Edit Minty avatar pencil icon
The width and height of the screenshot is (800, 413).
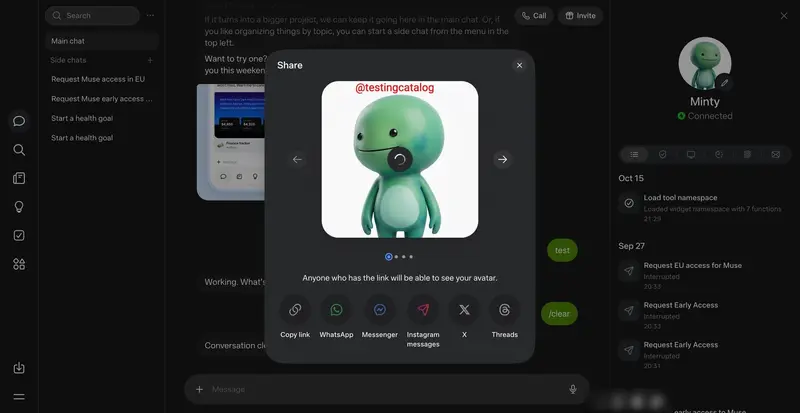click(x=724, y=83)
